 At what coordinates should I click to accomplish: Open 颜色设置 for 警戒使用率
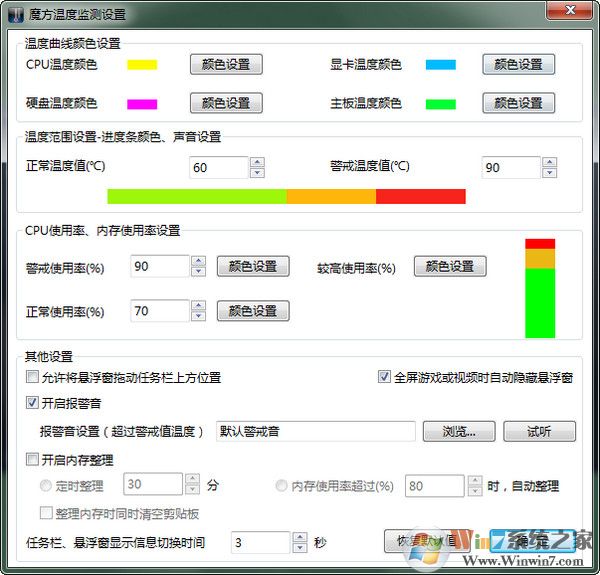[x=253, y=266]
